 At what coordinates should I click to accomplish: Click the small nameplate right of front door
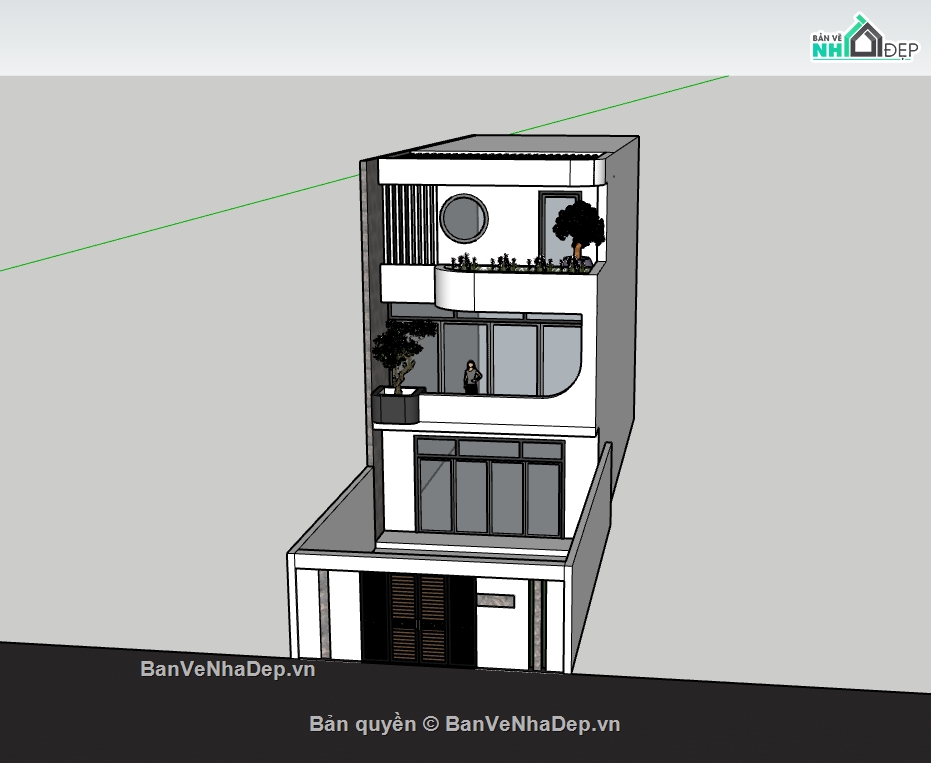click(x=494, y=600)
